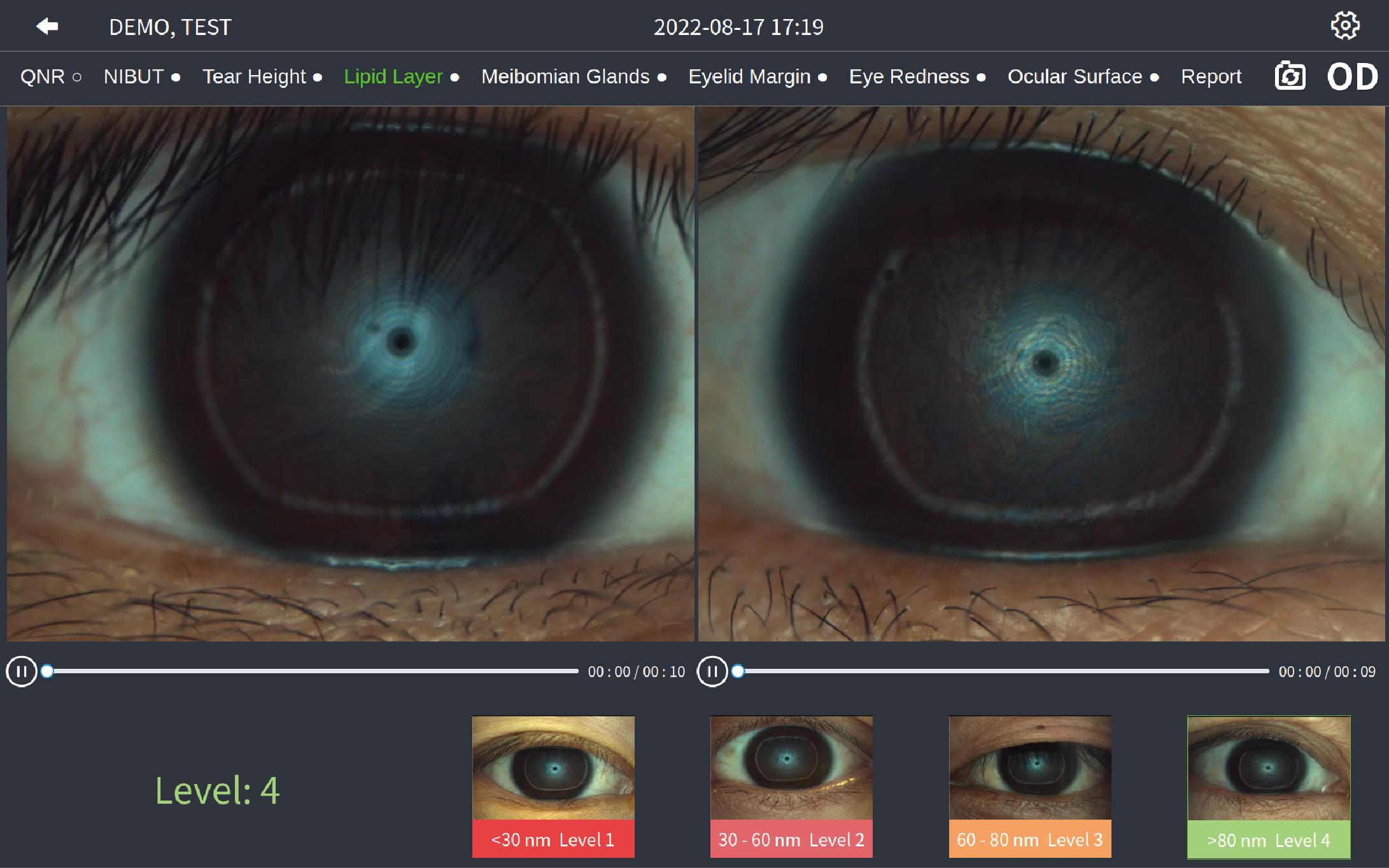Switch eye using the OD indicator
The height and width of the screenshot is (868, 1389).
[x=1353, y=77]
